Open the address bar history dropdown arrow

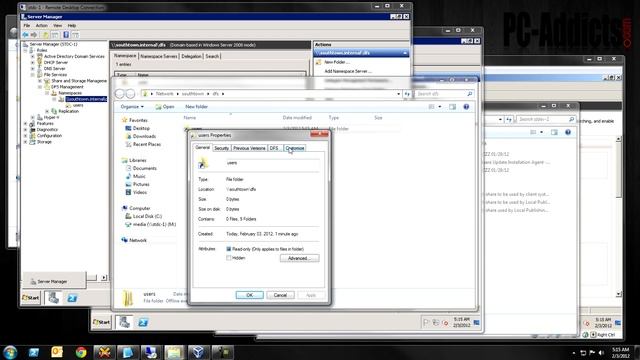[x=398, y=94]
